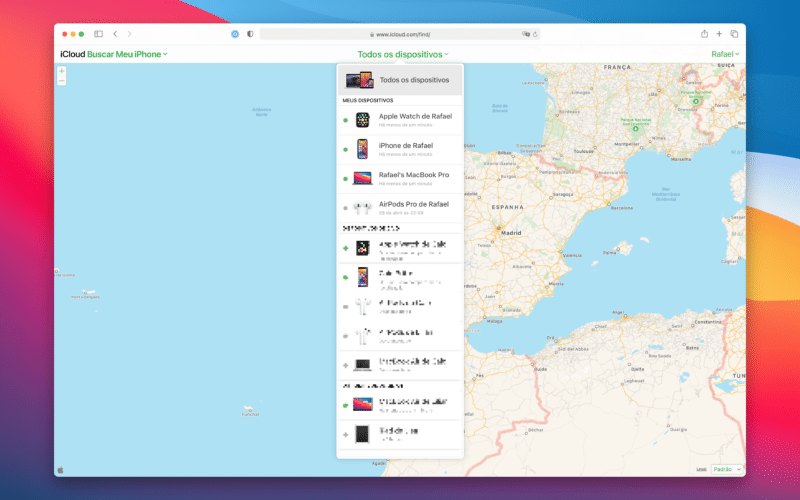This screenshot has width=800, height=500.
Task: Open the Buscar Meu iPhone app switcher
Action: (x=127, y=54)
